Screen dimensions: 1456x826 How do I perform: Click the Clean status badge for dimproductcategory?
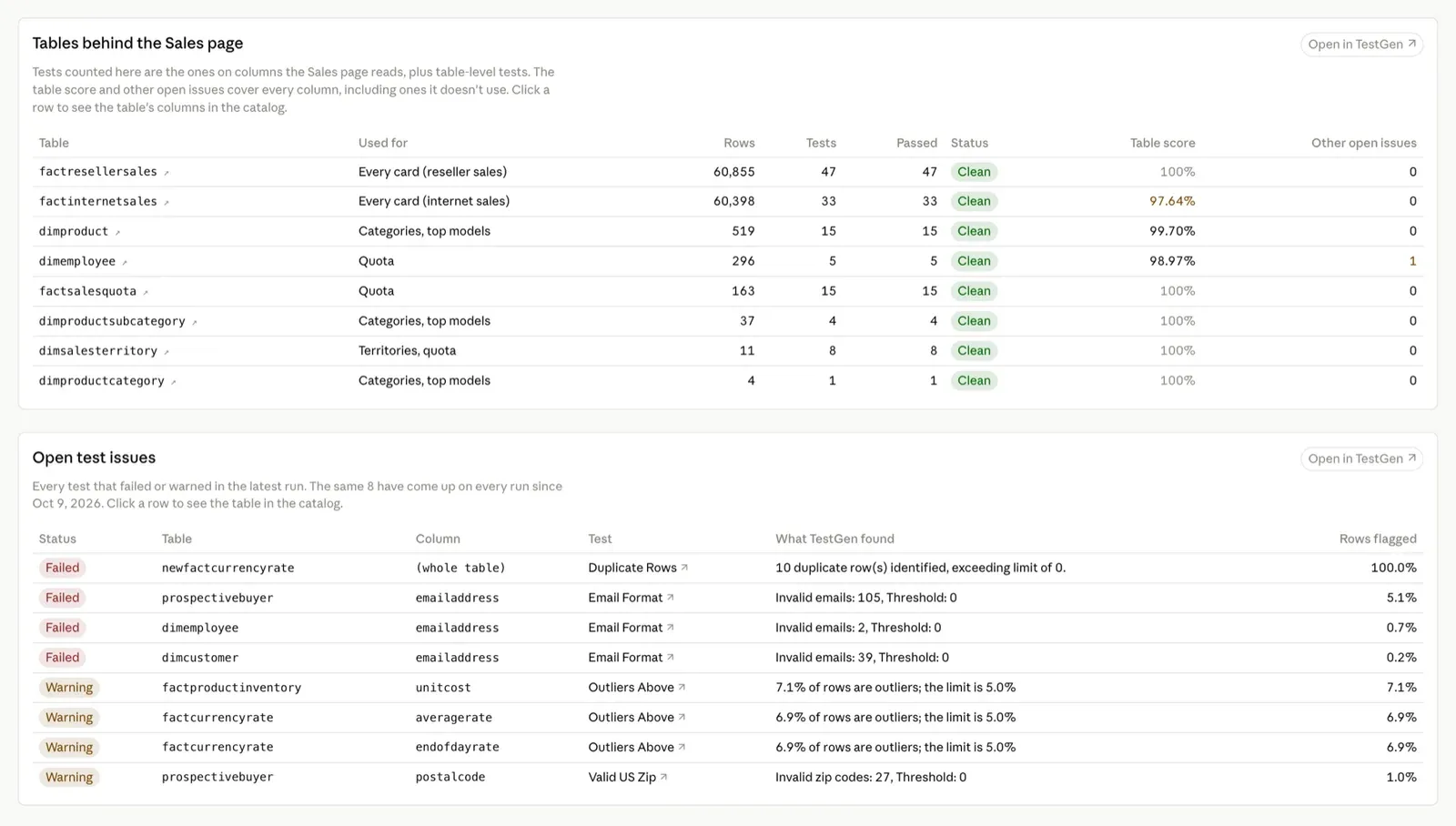tap(974, 380)
